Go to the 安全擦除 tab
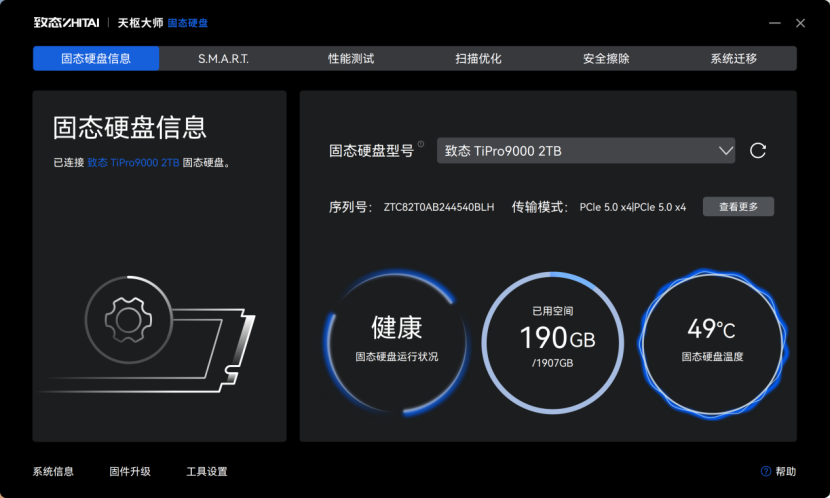 click(606, 59)
